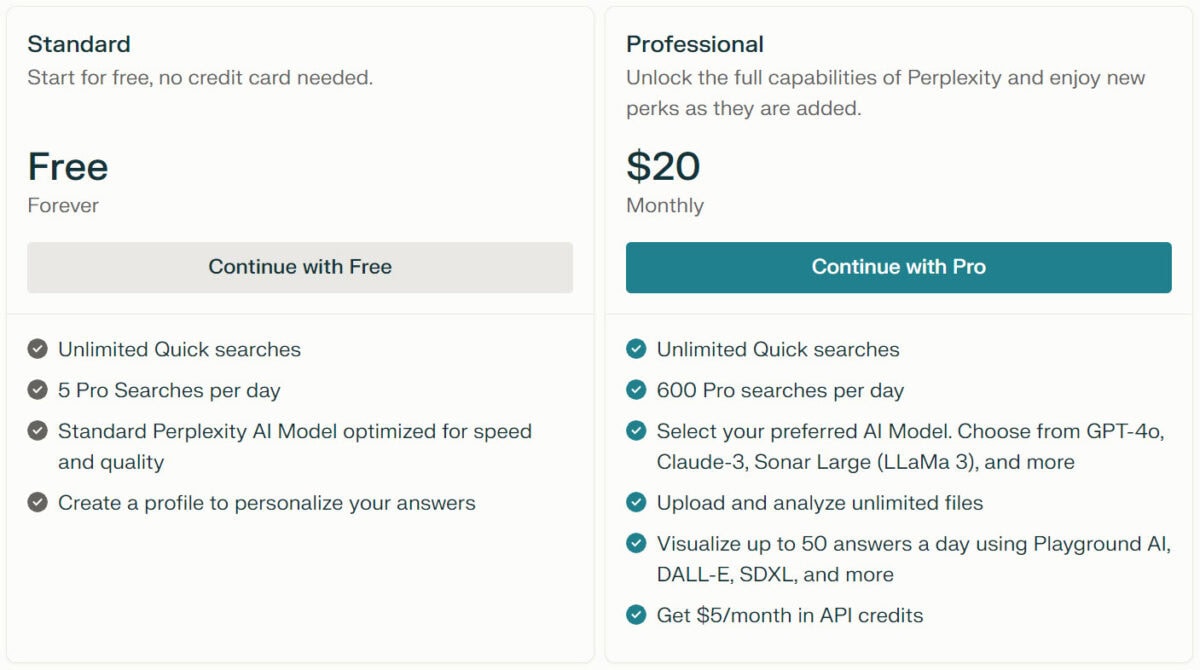This screenshot has width=1200, height=670.
Task: Click the Free price text
Action: (68, 166)
